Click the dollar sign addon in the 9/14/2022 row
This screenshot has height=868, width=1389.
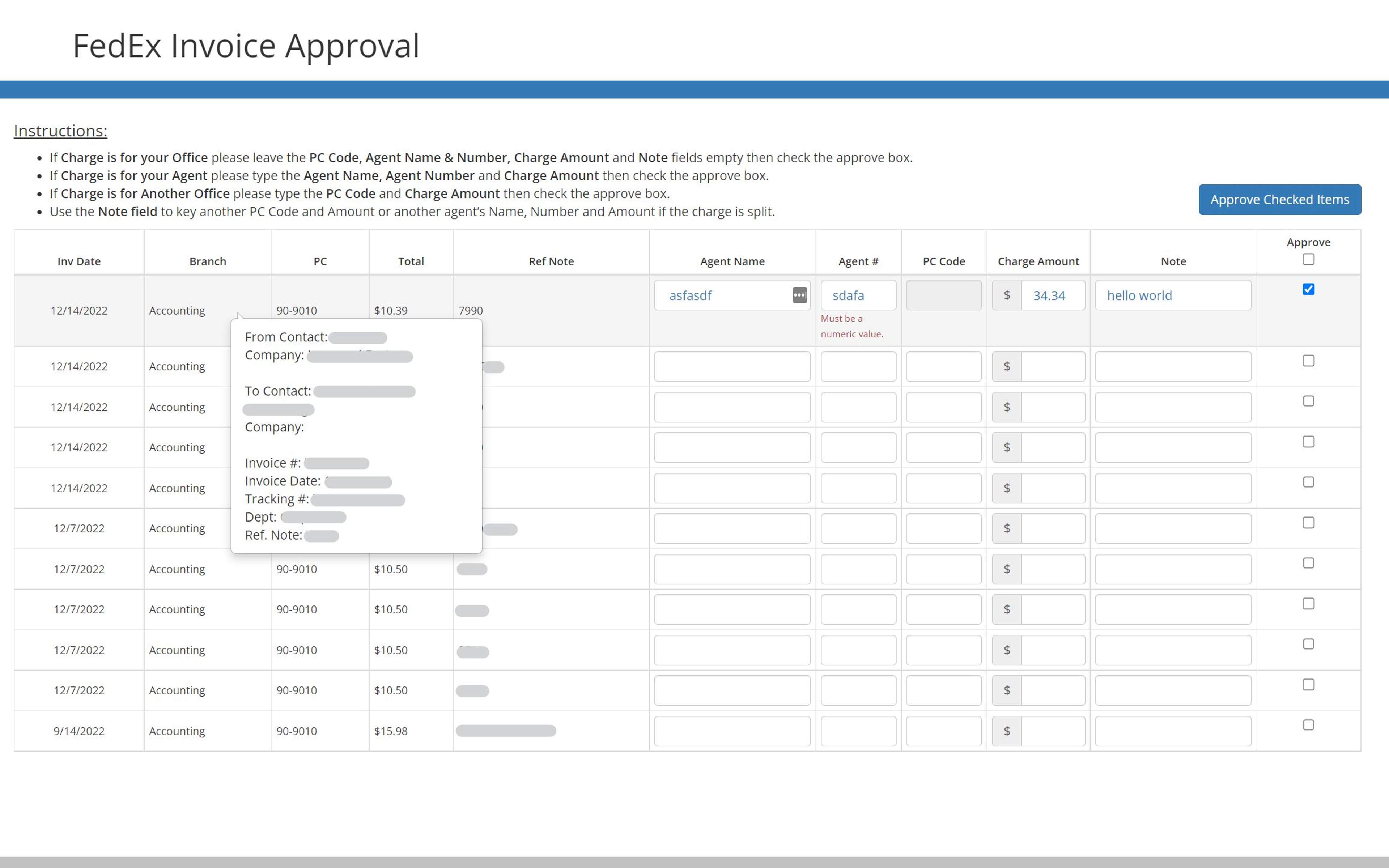[x=1007, y=731]
